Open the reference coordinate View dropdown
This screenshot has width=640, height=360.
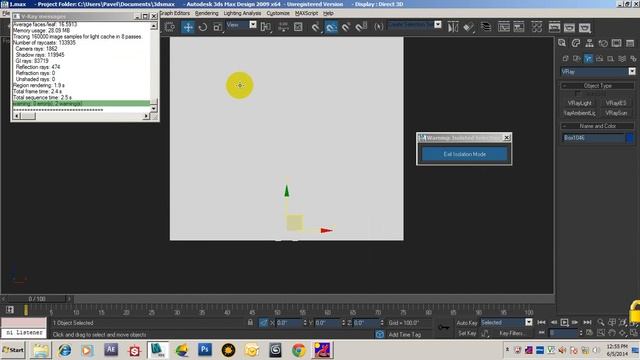click(x=241, y=25)
